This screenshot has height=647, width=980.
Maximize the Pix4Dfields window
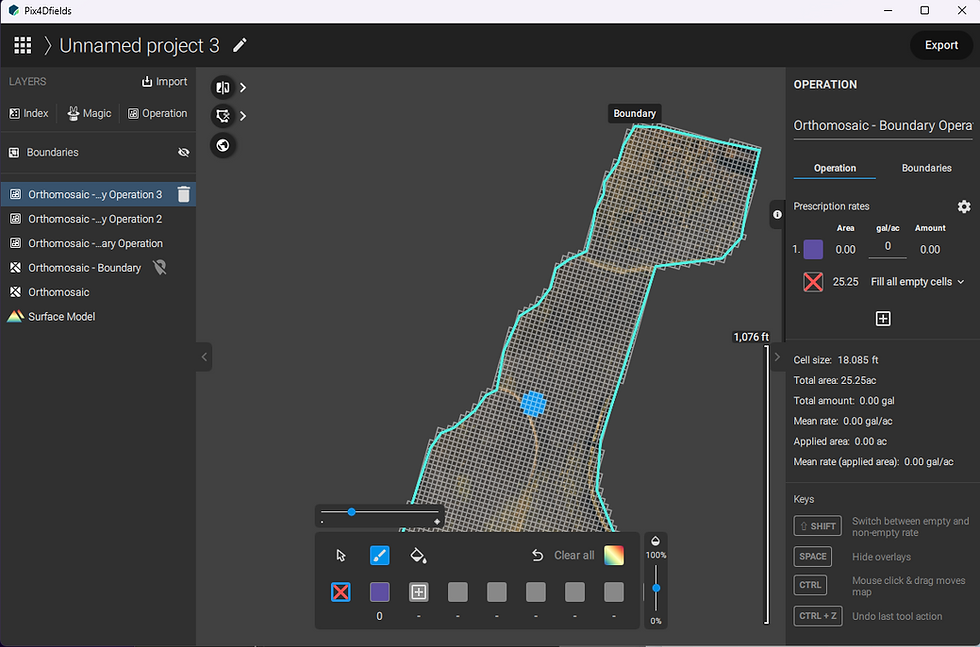pyautogui.click(x=924, y=11)
